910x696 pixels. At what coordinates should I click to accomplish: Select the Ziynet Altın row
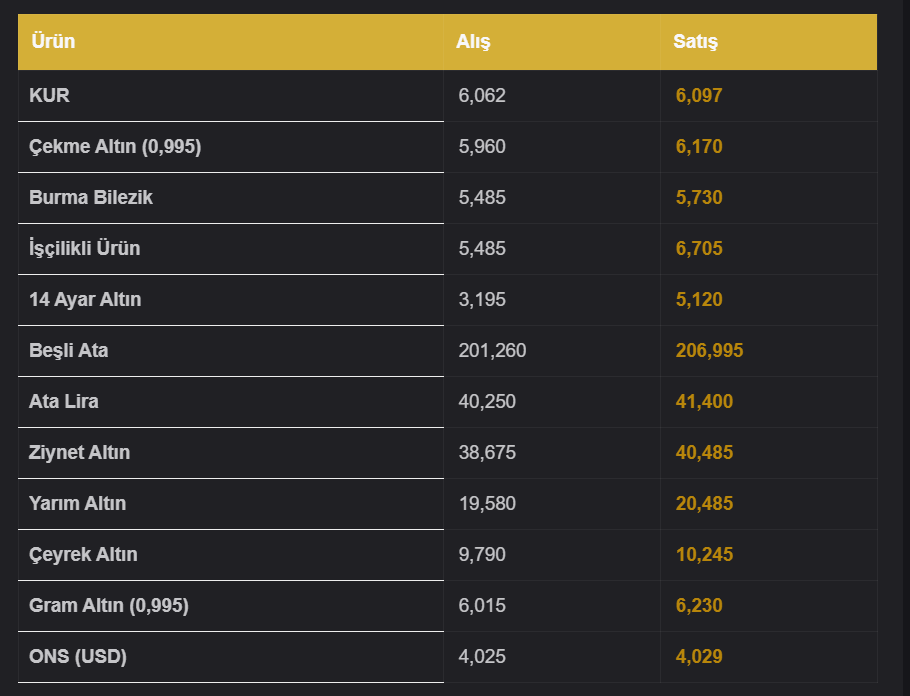point(447,453)
